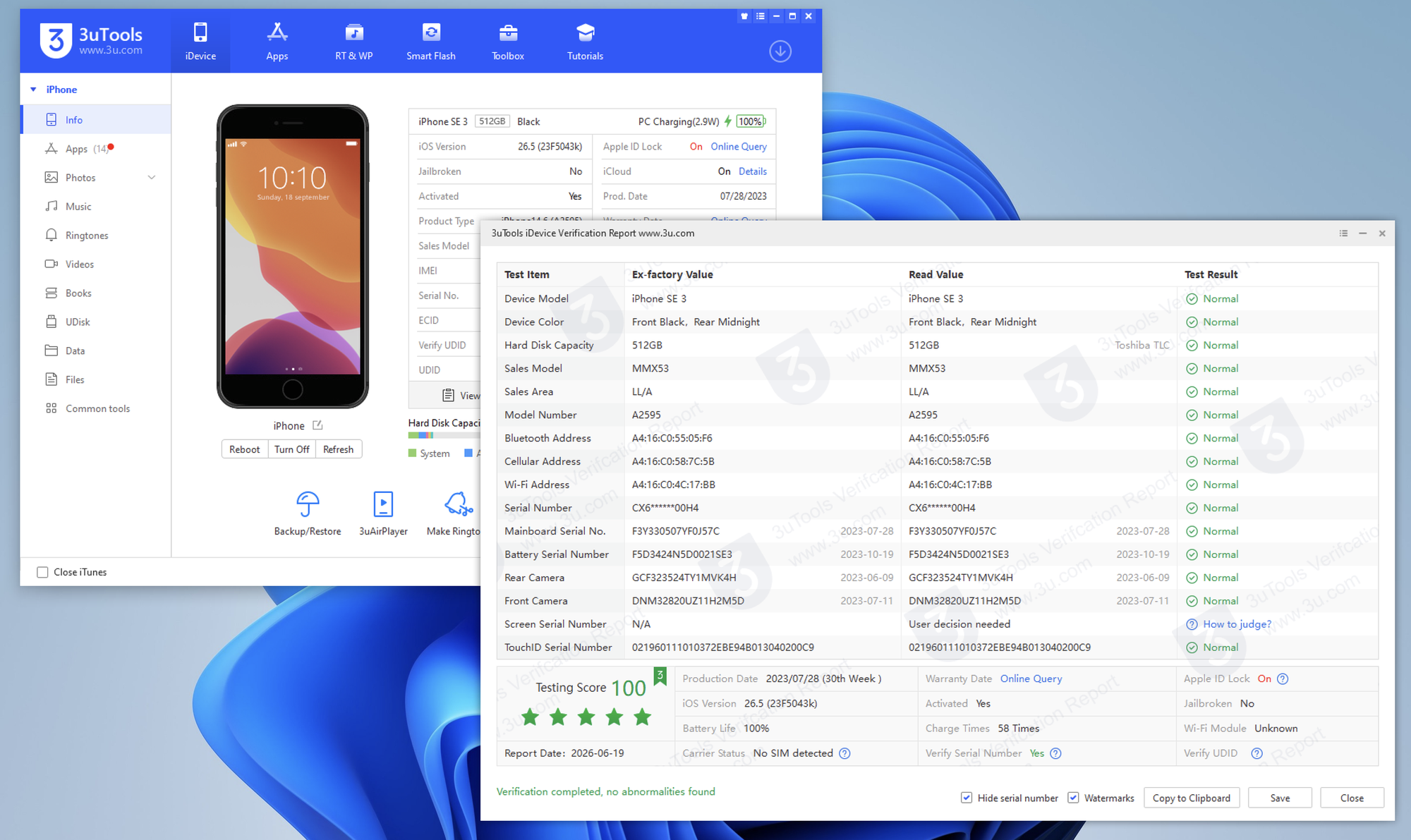Toggle the Watermarks checkbox

coord(1073,798)
